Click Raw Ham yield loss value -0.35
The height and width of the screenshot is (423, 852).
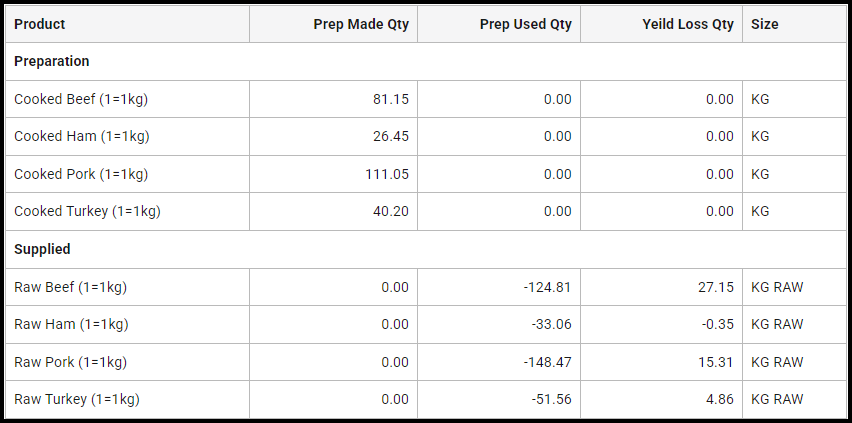point(716,324)
